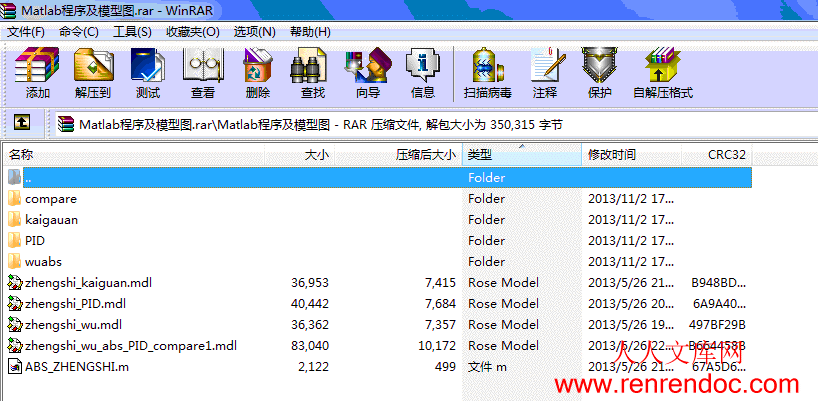Click the type cell '文件 m'

point(487,367)
